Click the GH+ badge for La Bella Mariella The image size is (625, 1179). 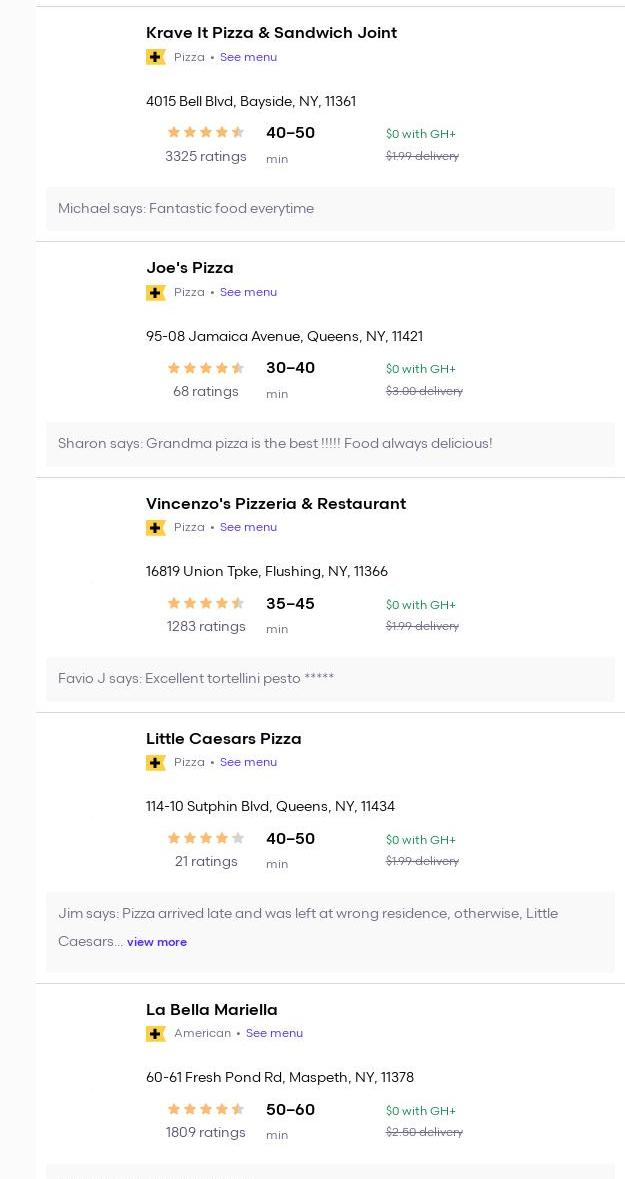[x=155, y=1033]
